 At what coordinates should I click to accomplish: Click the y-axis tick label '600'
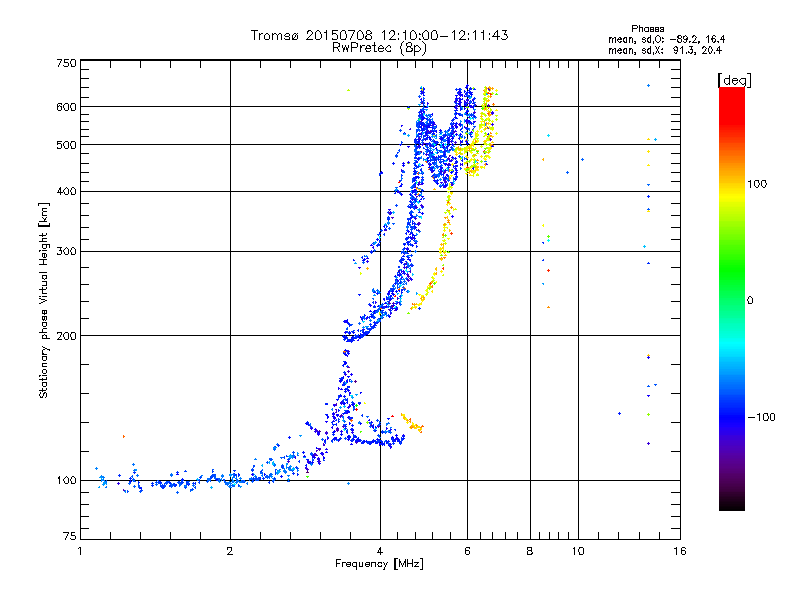[x=66, y=107]
